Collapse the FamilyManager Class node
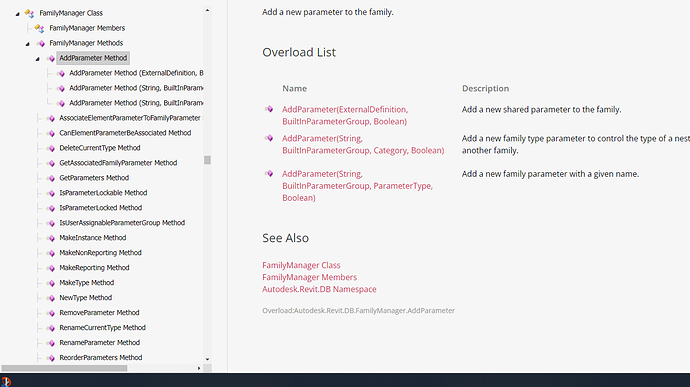 [x=18, y=14]
